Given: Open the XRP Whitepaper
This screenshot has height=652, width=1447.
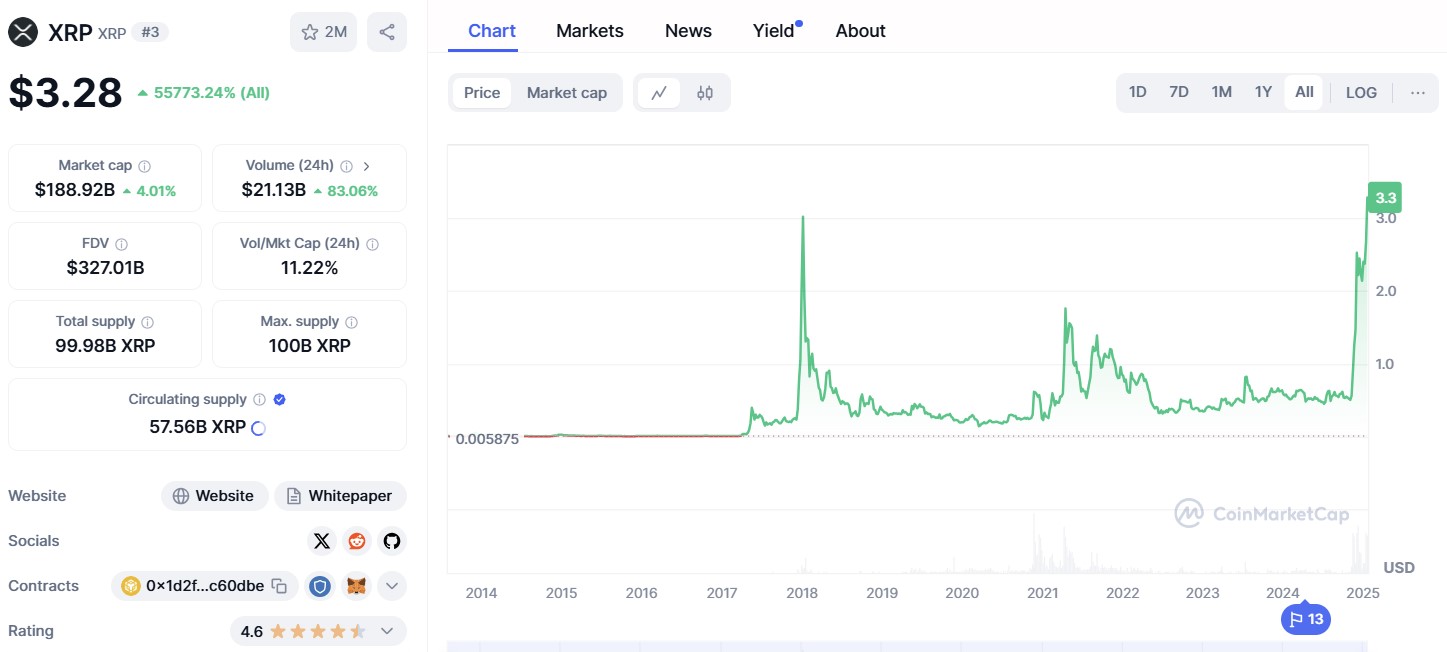Looking at the screenshot, I should [340, 495].
